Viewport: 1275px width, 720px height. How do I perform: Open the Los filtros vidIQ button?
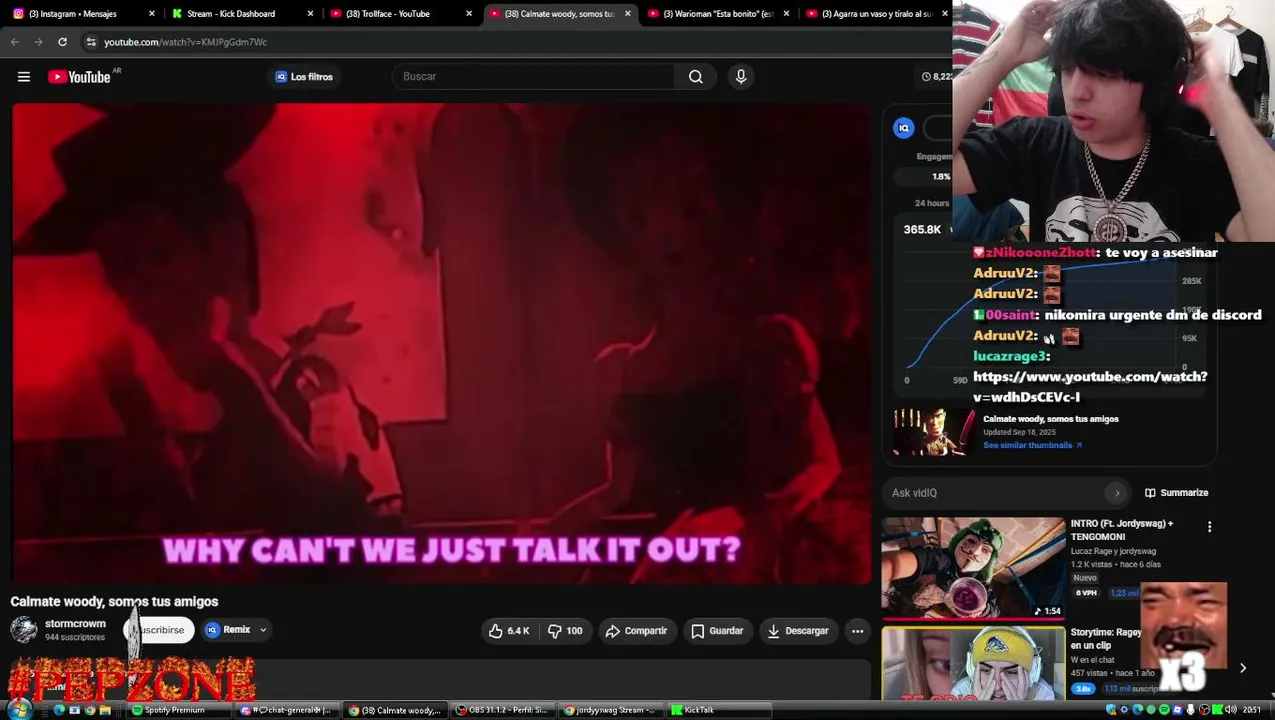tap(304, 77)
